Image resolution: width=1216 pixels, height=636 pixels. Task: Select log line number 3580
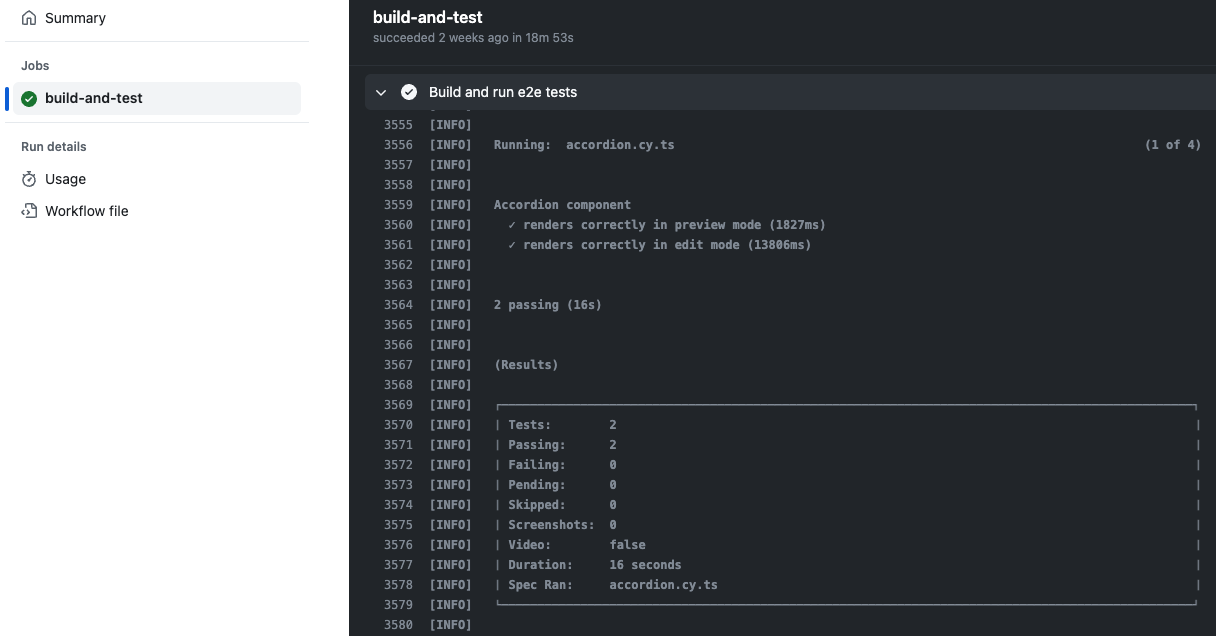tap(398, 625)
